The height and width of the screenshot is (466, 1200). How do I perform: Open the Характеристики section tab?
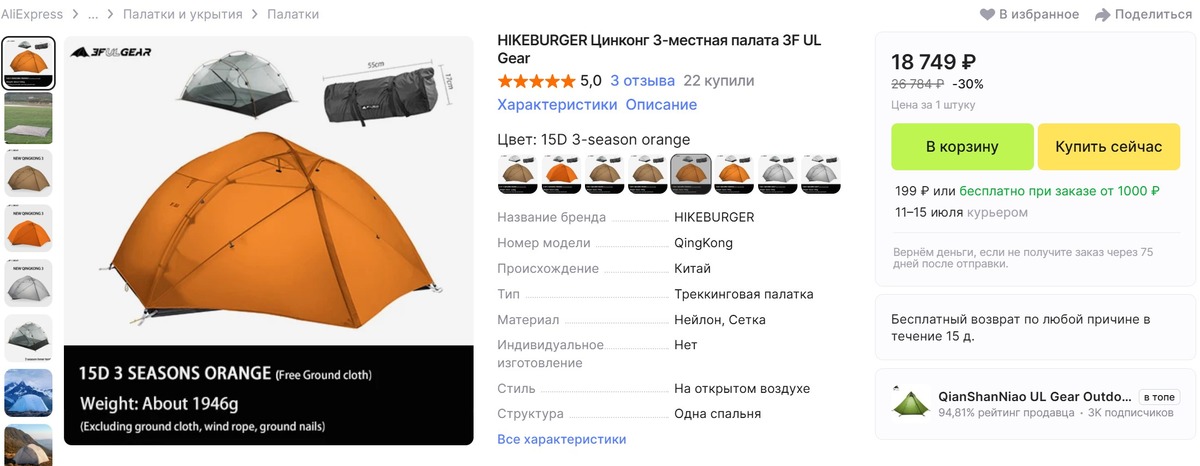tap(557, 104)
